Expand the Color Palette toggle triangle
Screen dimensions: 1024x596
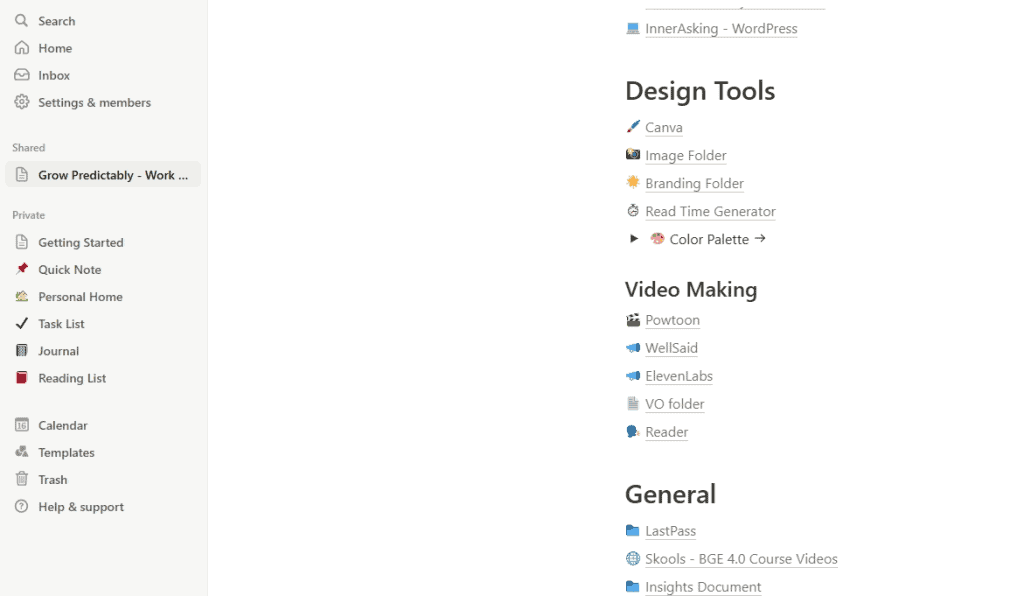pyautogui.click(x=633, y=239)
